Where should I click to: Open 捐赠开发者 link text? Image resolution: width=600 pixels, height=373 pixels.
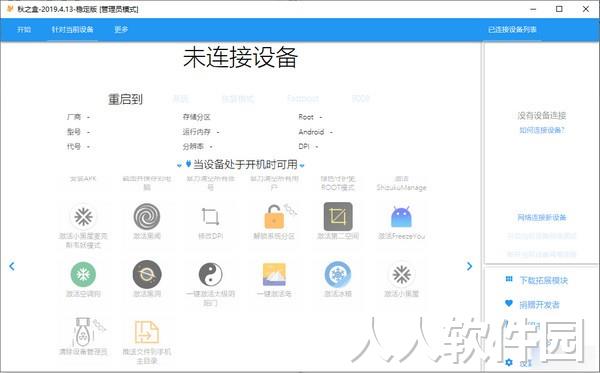540,305
